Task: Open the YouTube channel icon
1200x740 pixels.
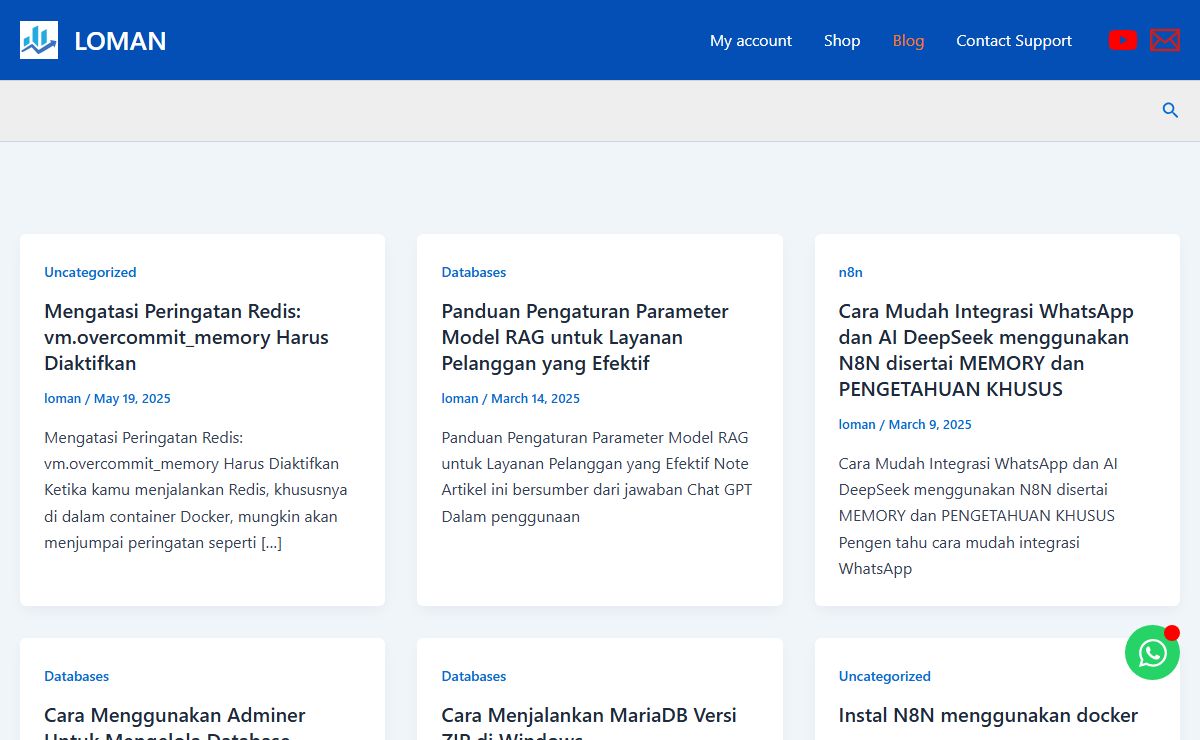Action: point(1123,40)
